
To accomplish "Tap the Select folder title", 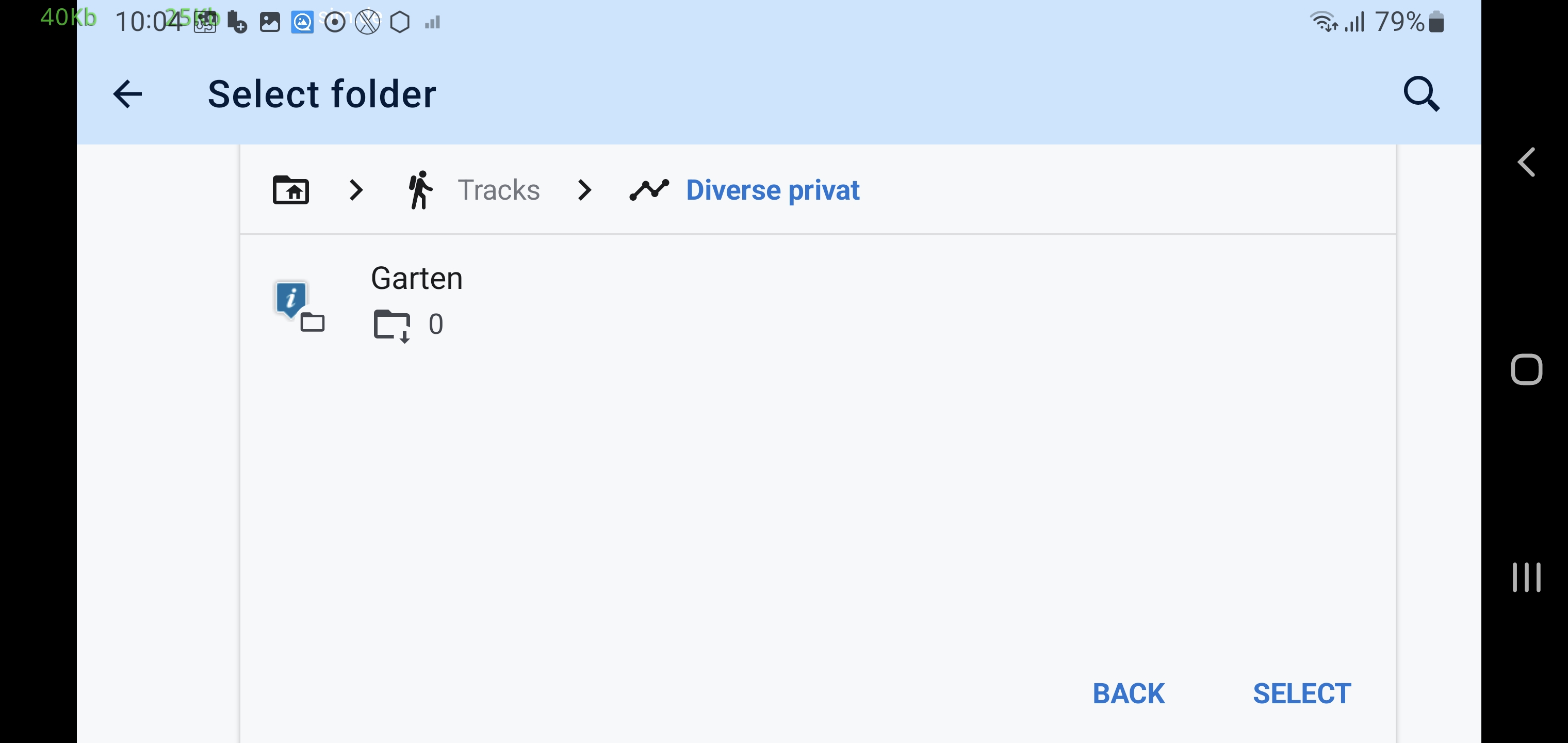I will pyautogui.click(x=322, y=94).
